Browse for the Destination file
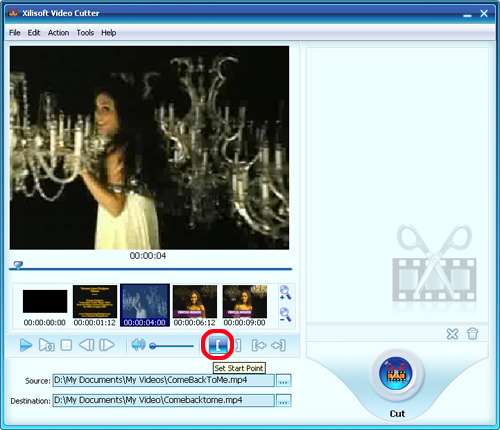 (284, 401)
